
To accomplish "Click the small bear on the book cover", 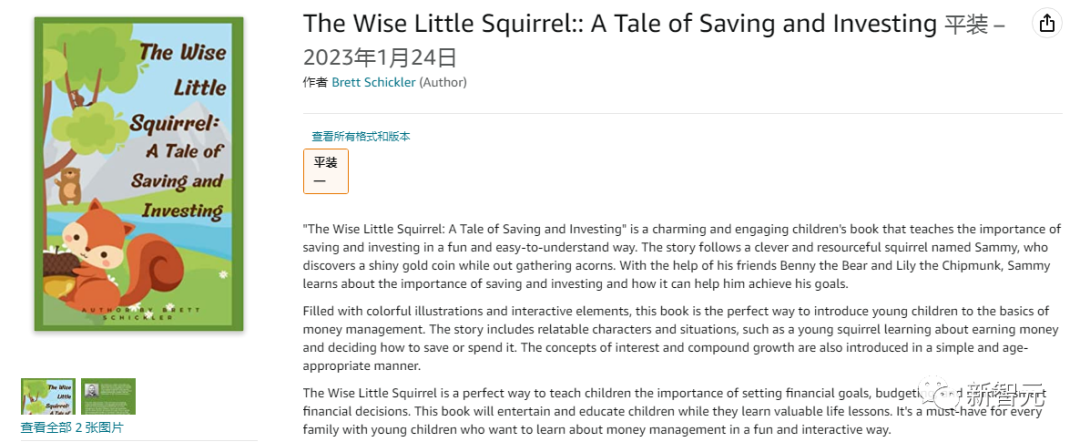I will (69, 185).
